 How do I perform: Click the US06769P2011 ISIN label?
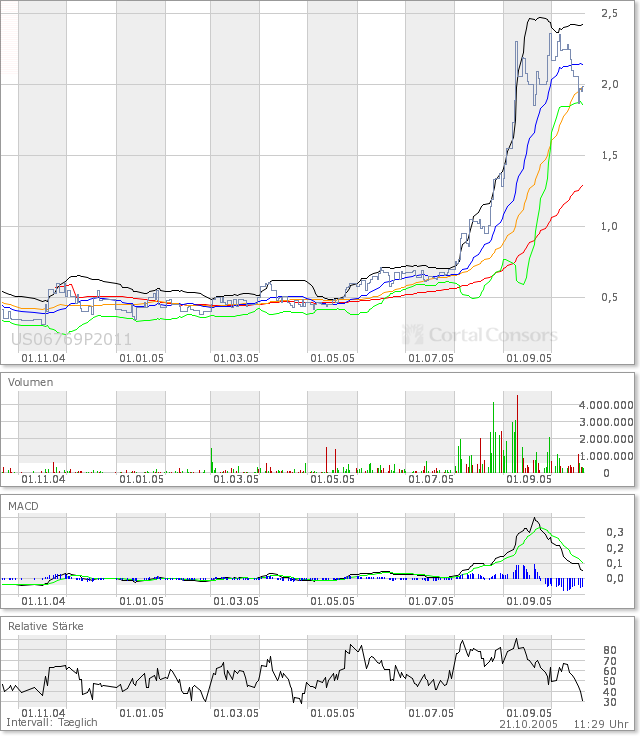pos(60,339)
